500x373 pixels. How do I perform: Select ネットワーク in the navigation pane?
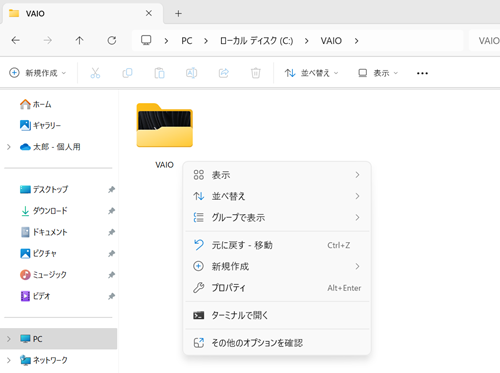pyautogui.click(x=44, y=360)
